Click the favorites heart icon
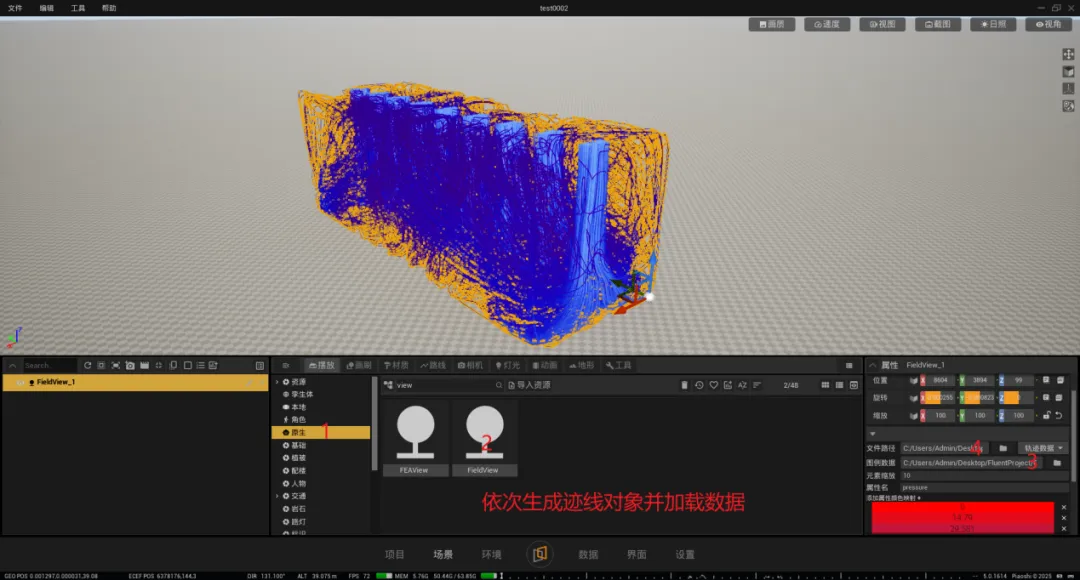Viewport: 1080px width, 580px height. [713, 385]
